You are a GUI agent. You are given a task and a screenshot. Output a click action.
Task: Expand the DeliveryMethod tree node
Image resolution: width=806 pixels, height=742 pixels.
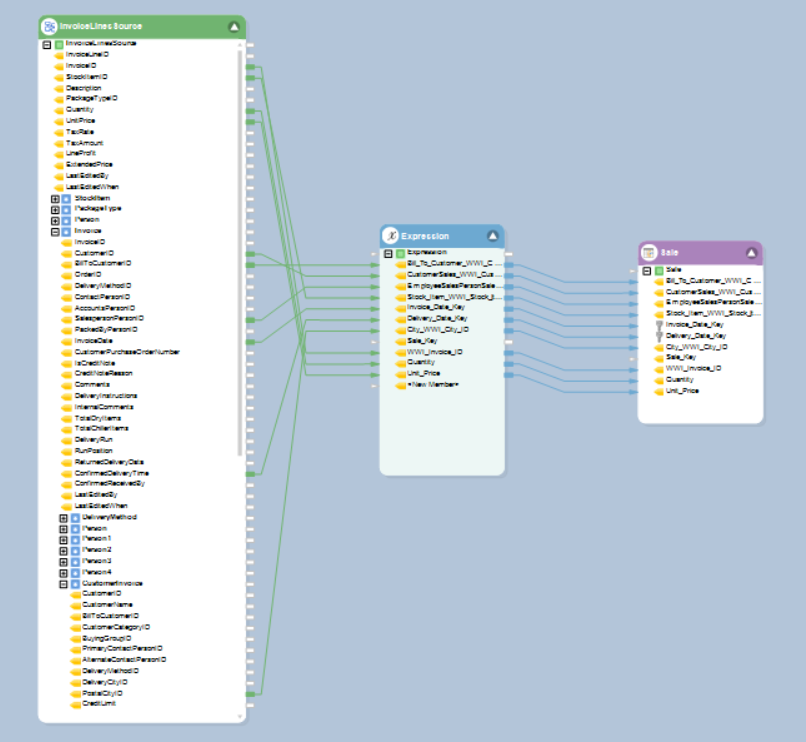pyautogui.click(x=64, y=518)
